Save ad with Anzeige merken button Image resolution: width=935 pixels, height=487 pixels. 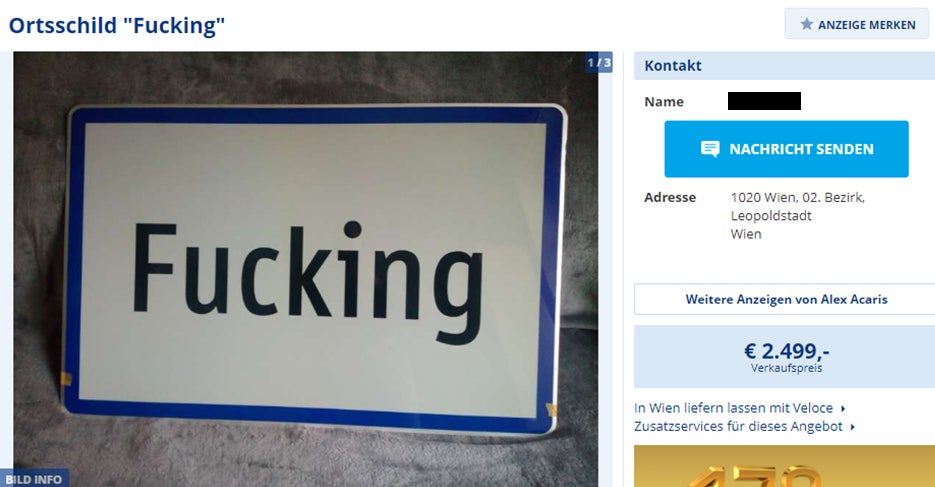(x=856, y=24)
